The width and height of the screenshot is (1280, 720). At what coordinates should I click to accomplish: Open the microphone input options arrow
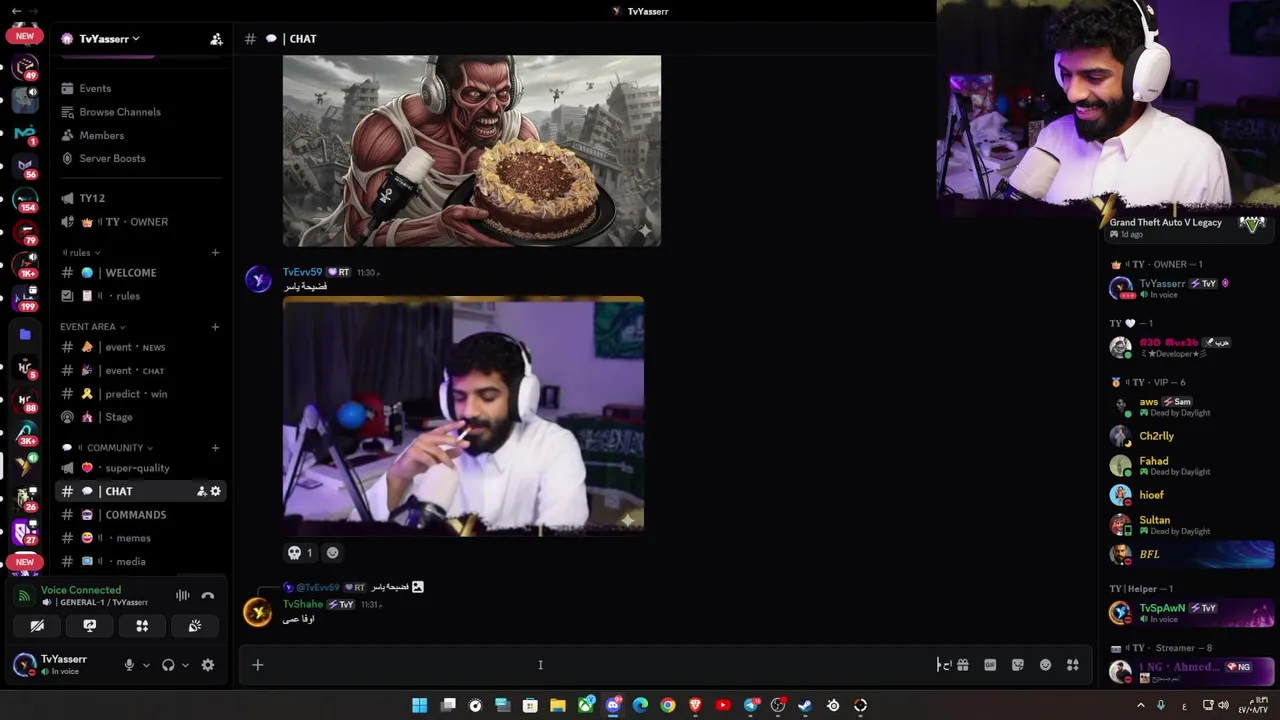[x=146, y=665]
